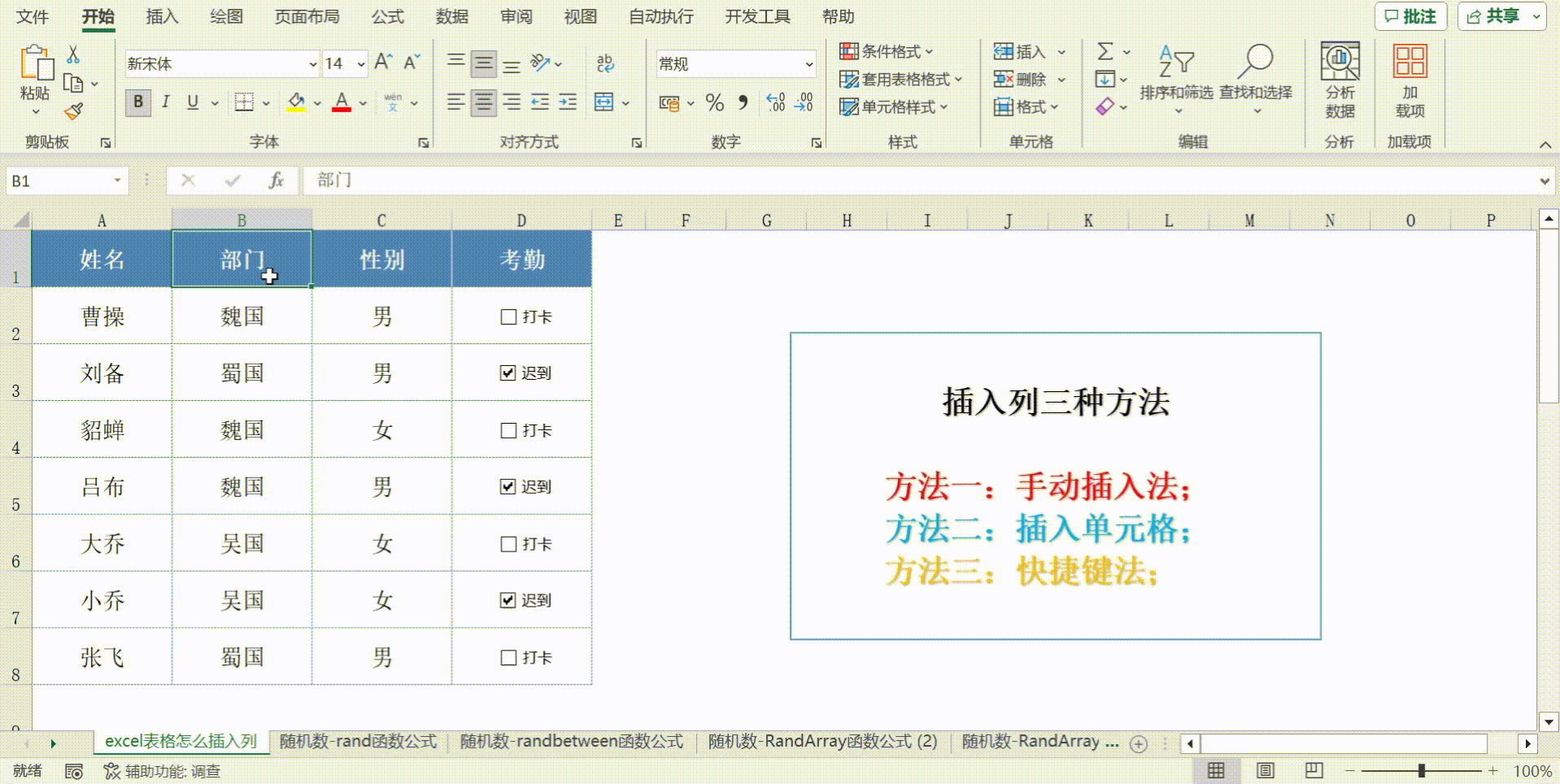Click the formula bar input
This screenshot has height=784, width=1560.
[919, 181]
